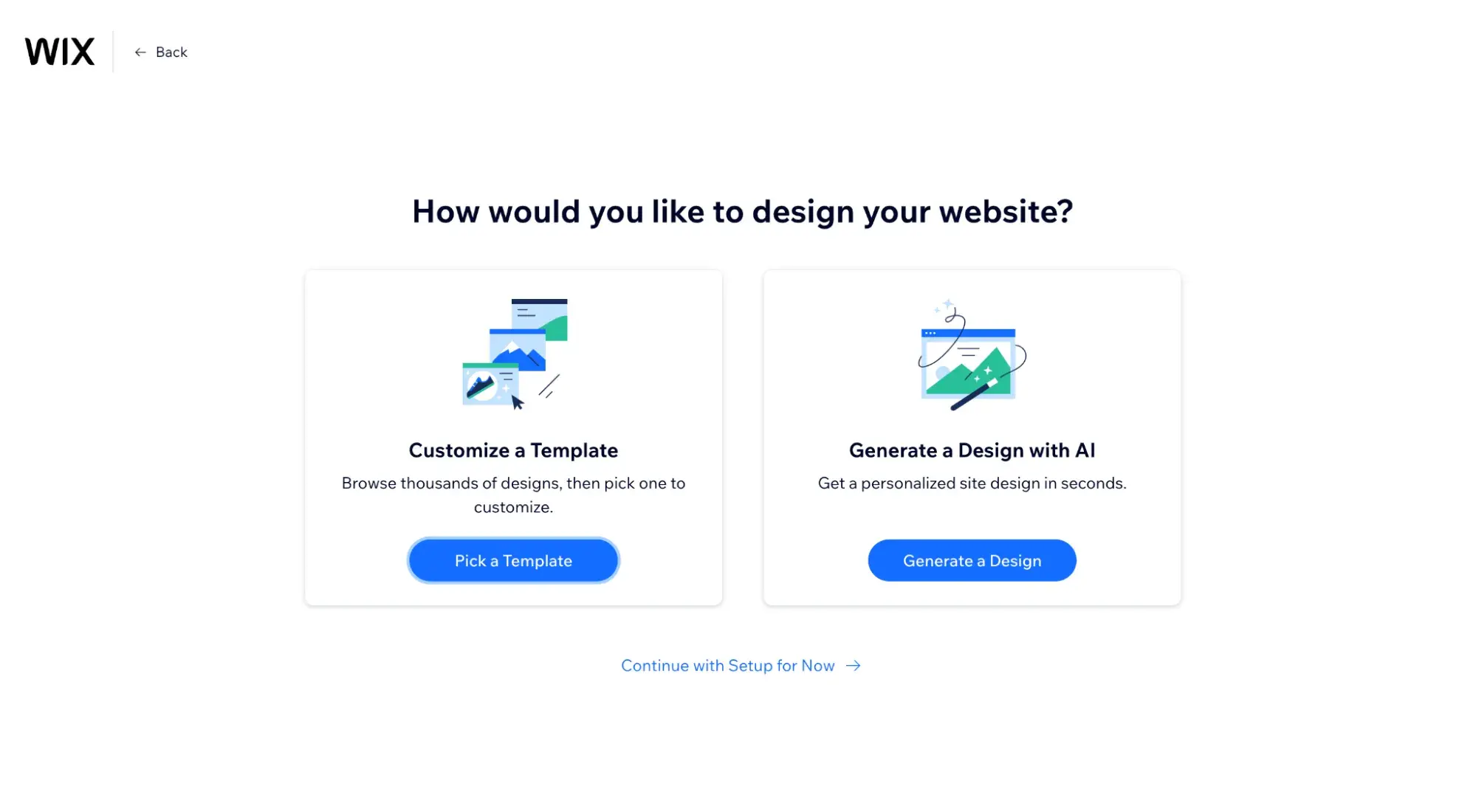Click the Customize a Template card icon
The width and height of the screenshot is (1476, 812).
pyautogui.click(x=513, y=354)
